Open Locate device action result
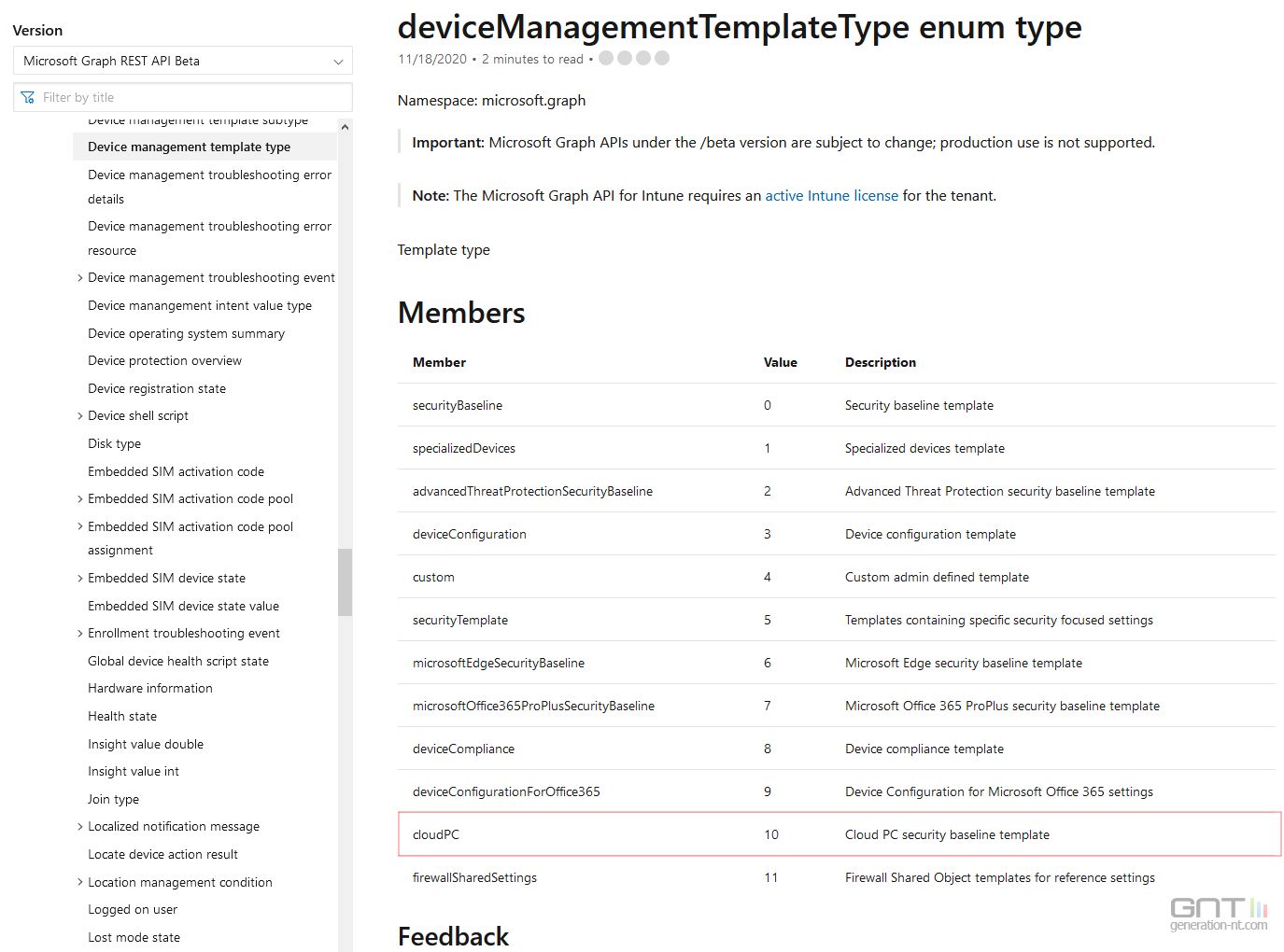This screenshot has width=1284, height=952. coord(162,854)
